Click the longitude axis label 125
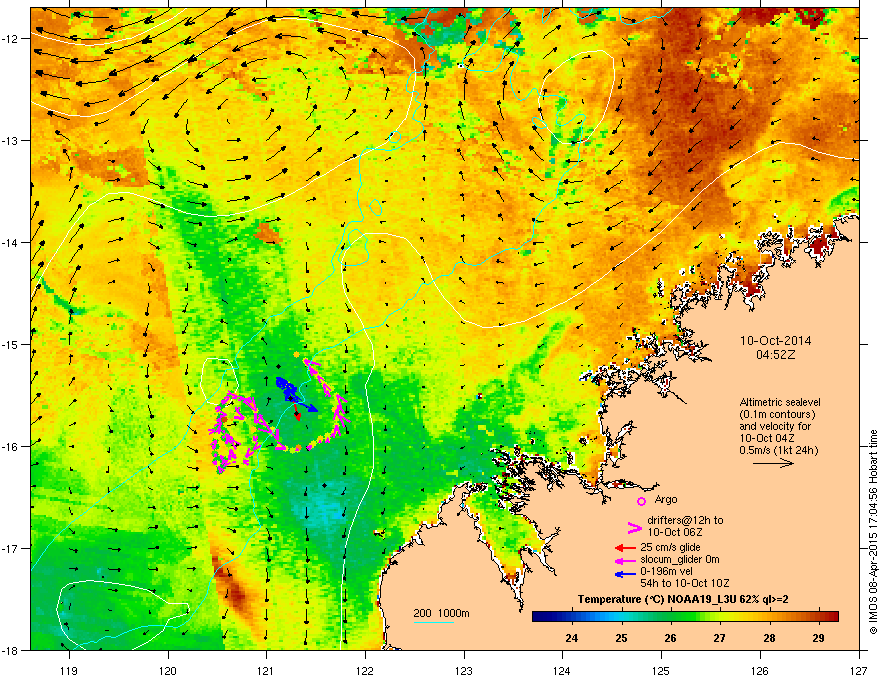This screenshot has height=680, width=880. click(661, 670)
